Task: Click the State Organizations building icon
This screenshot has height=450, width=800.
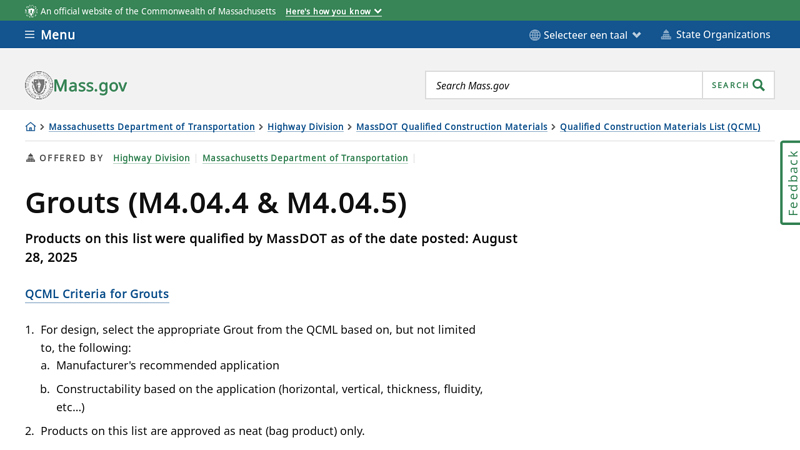Action: [666, 35]
